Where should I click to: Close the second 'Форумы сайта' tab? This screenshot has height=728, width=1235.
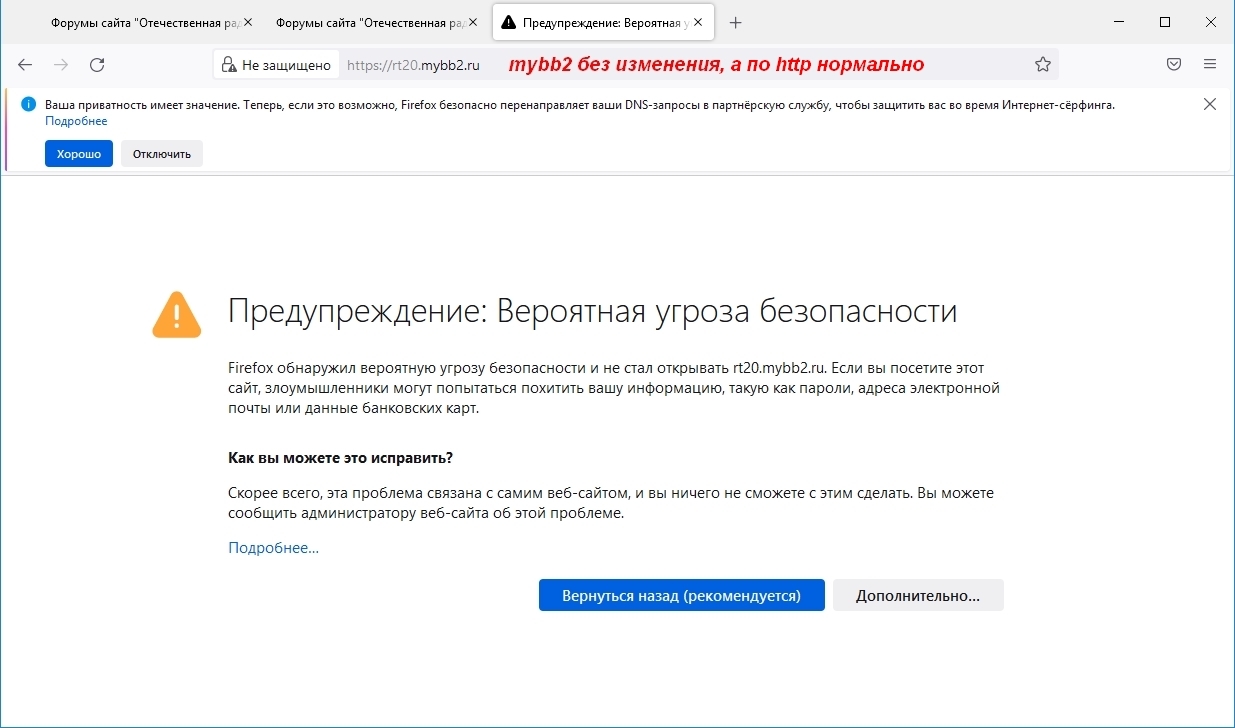[x=472, y=22]
